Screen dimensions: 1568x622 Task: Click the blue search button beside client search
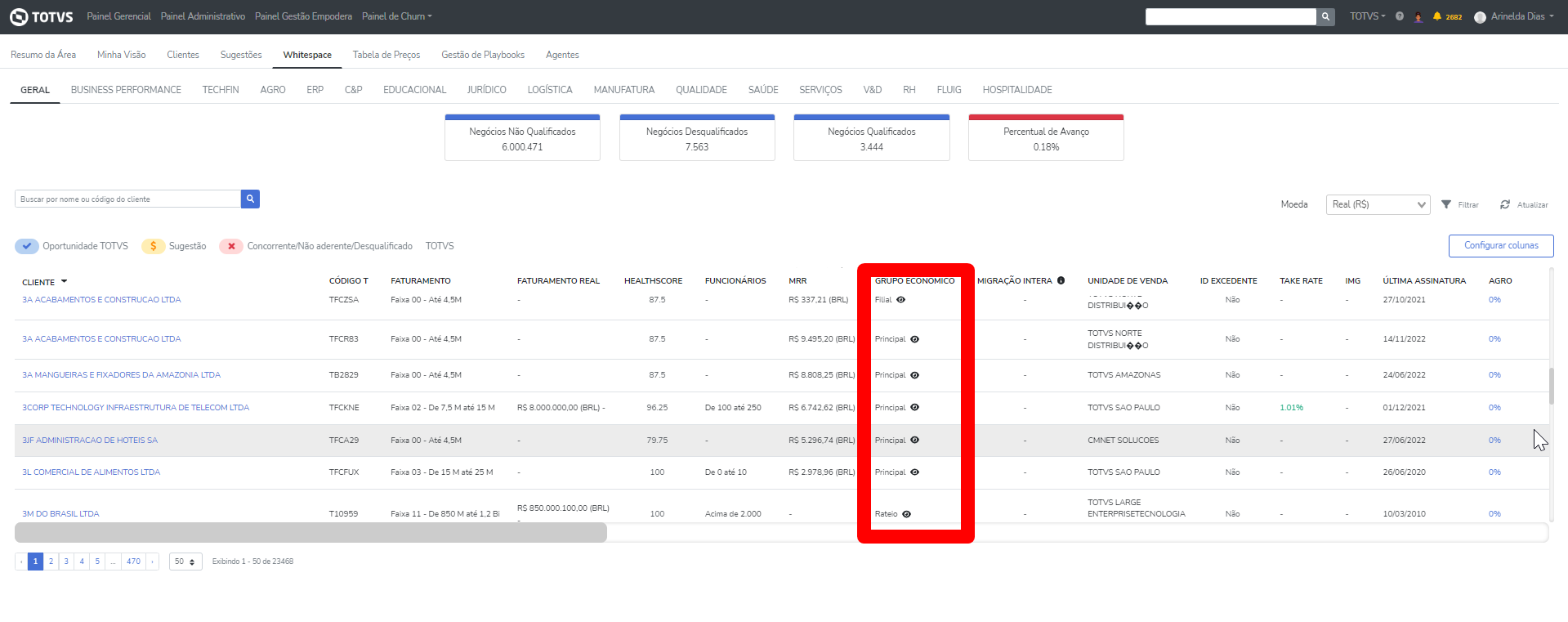point(250,199)
